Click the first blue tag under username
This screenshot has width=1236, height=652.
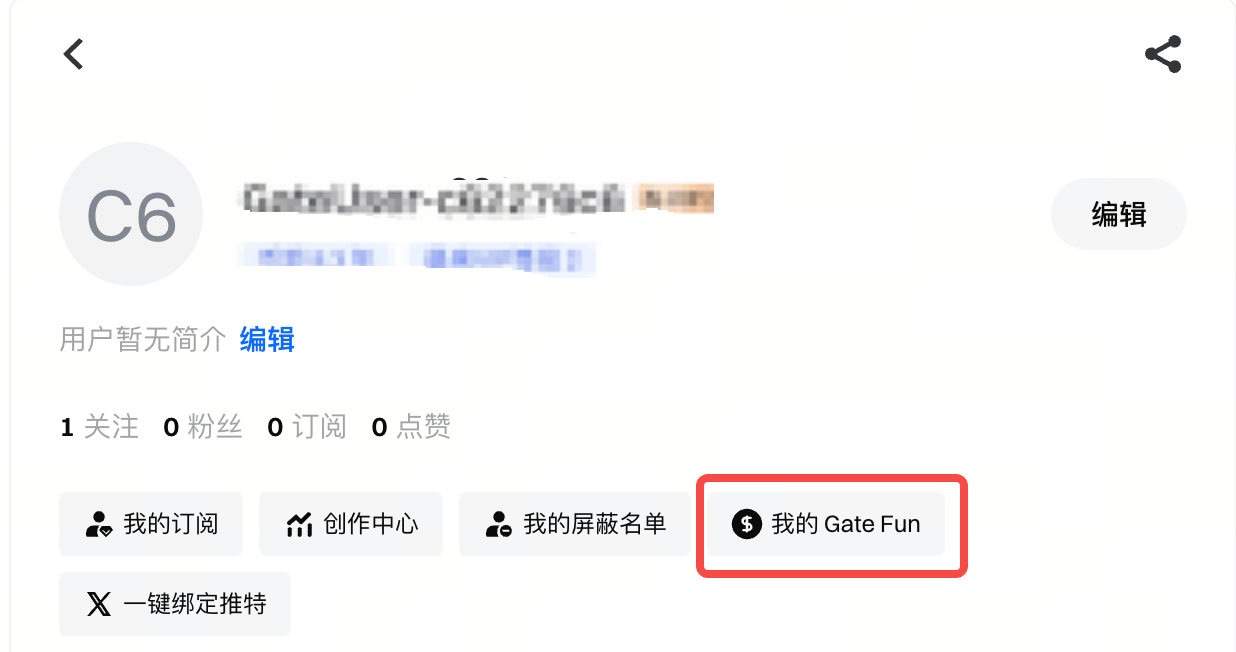[315, 258]
